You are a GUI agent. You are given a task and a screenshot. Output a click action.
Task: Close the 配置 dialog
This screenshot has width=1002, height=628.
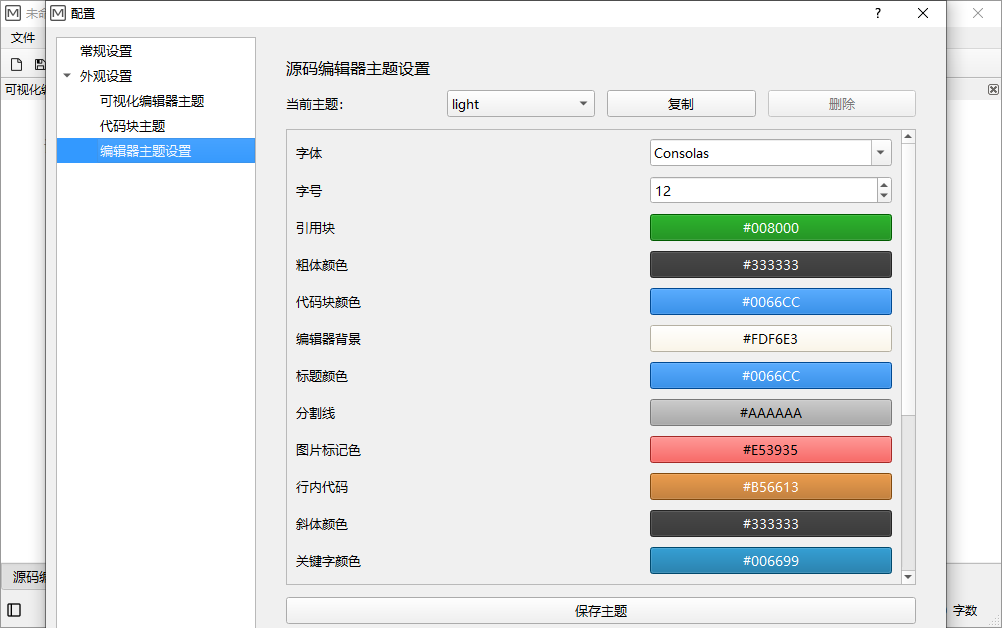tap(923, 13)
